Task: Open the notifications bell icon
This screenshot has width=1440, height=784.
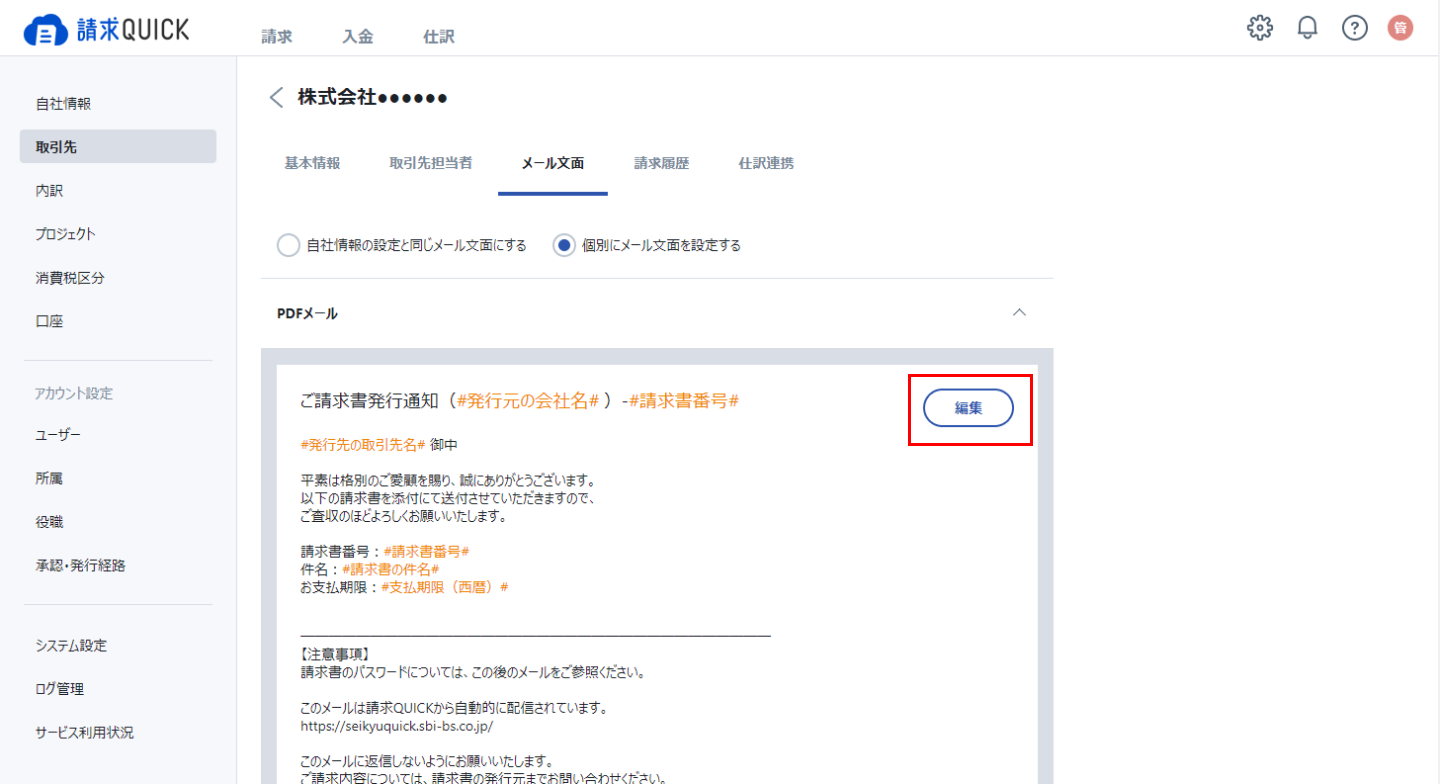Action: coord(1307,28)
